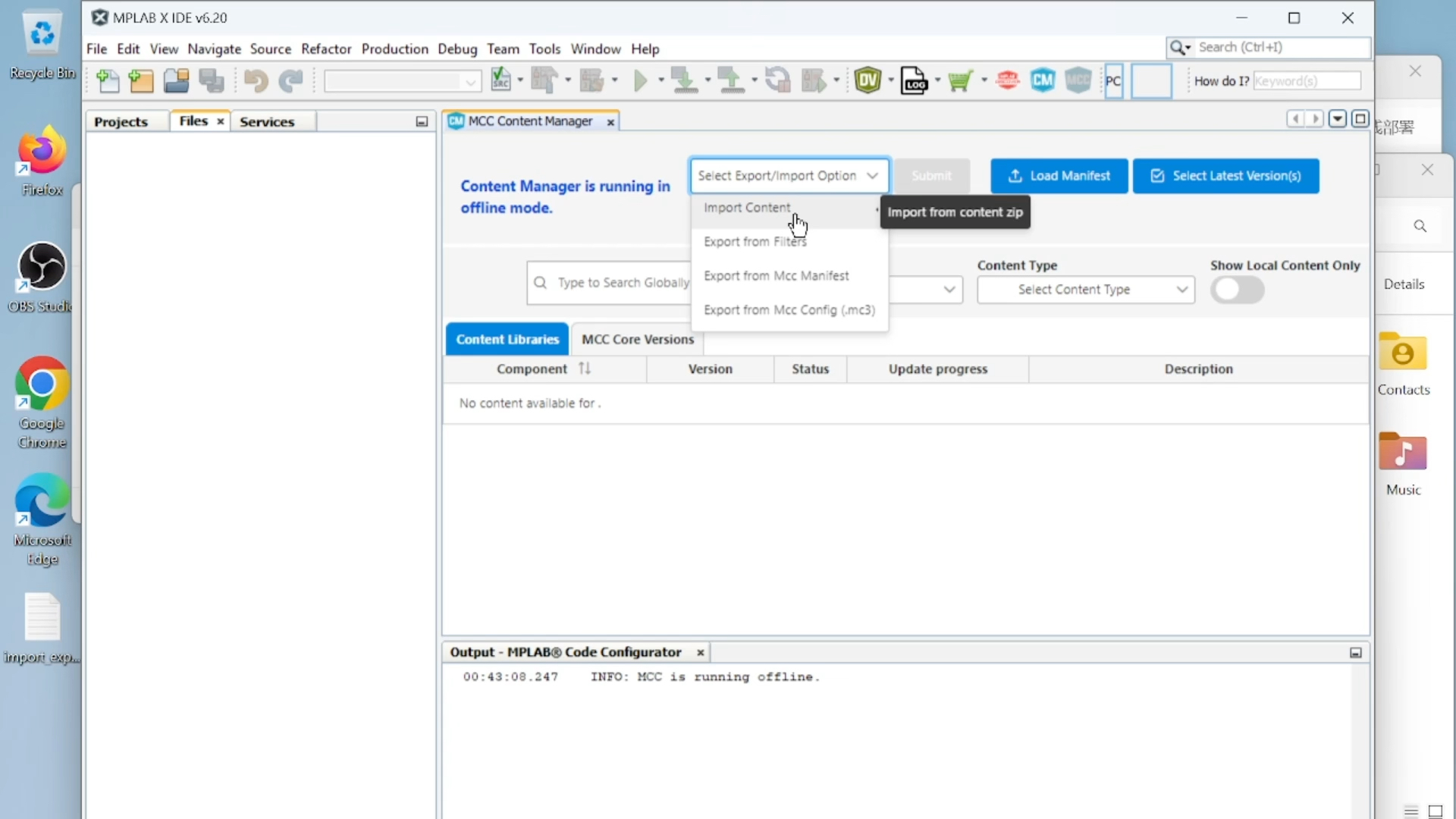Open the Production menu
The width and height of the screenshot is (1456, 819).
coord(394,49)
